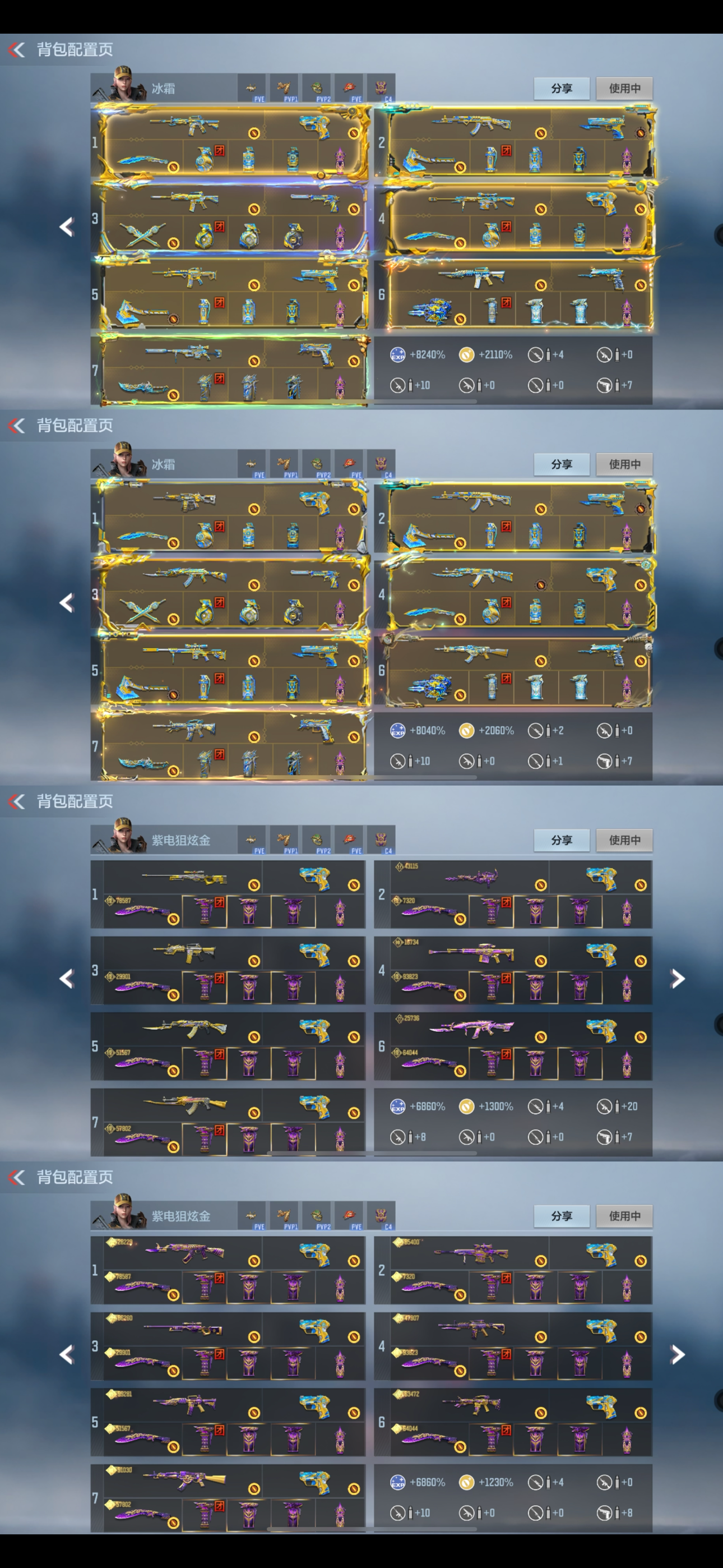Screen dimensions: 723x1568
Task: Tap the pistol ammo icon showing +8
Action: pyautogui.click(x=604, y=1512)
